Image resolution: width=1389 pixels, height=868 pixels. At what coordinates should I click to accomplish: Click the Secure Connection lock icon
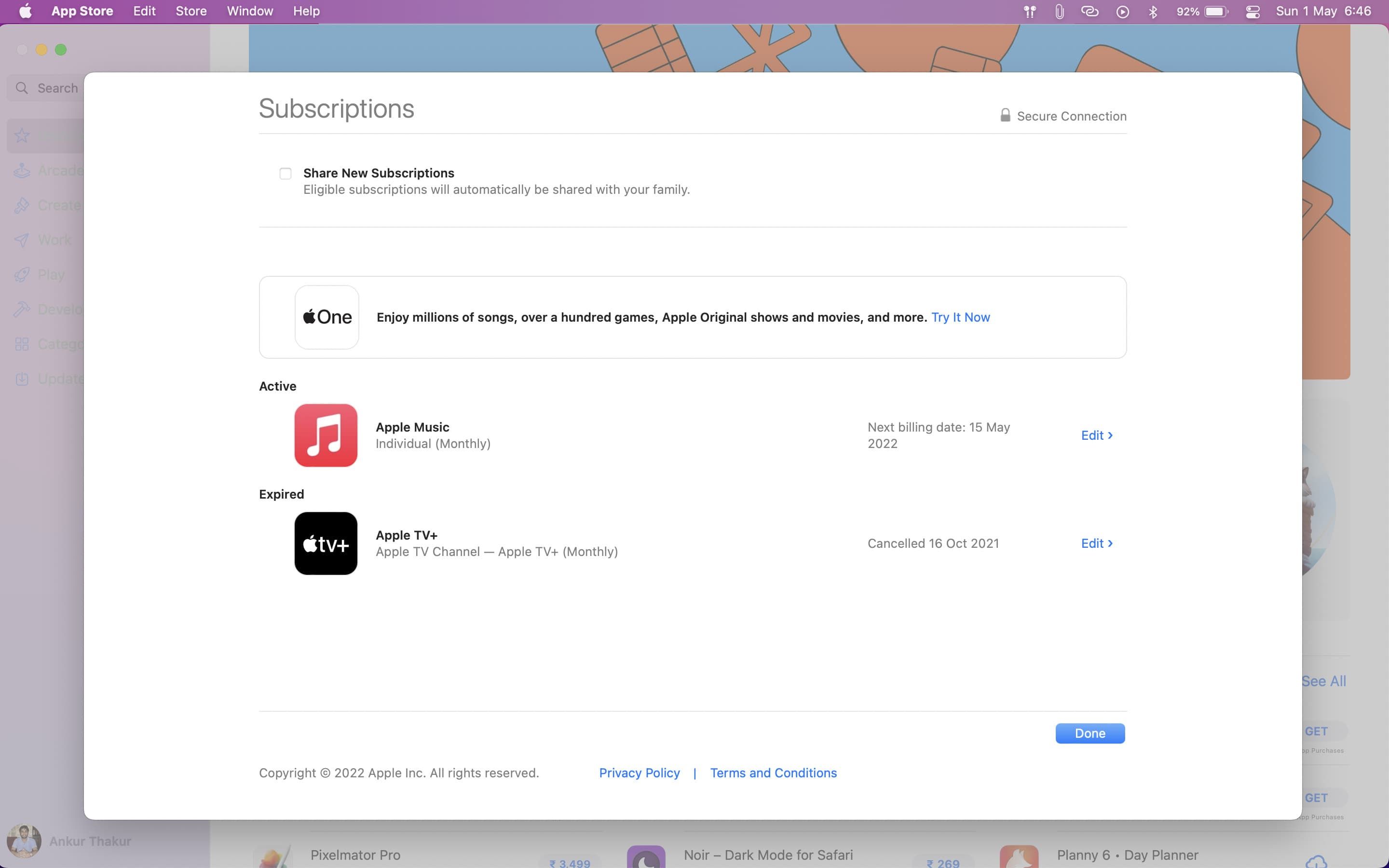[x=1005, y=115]
